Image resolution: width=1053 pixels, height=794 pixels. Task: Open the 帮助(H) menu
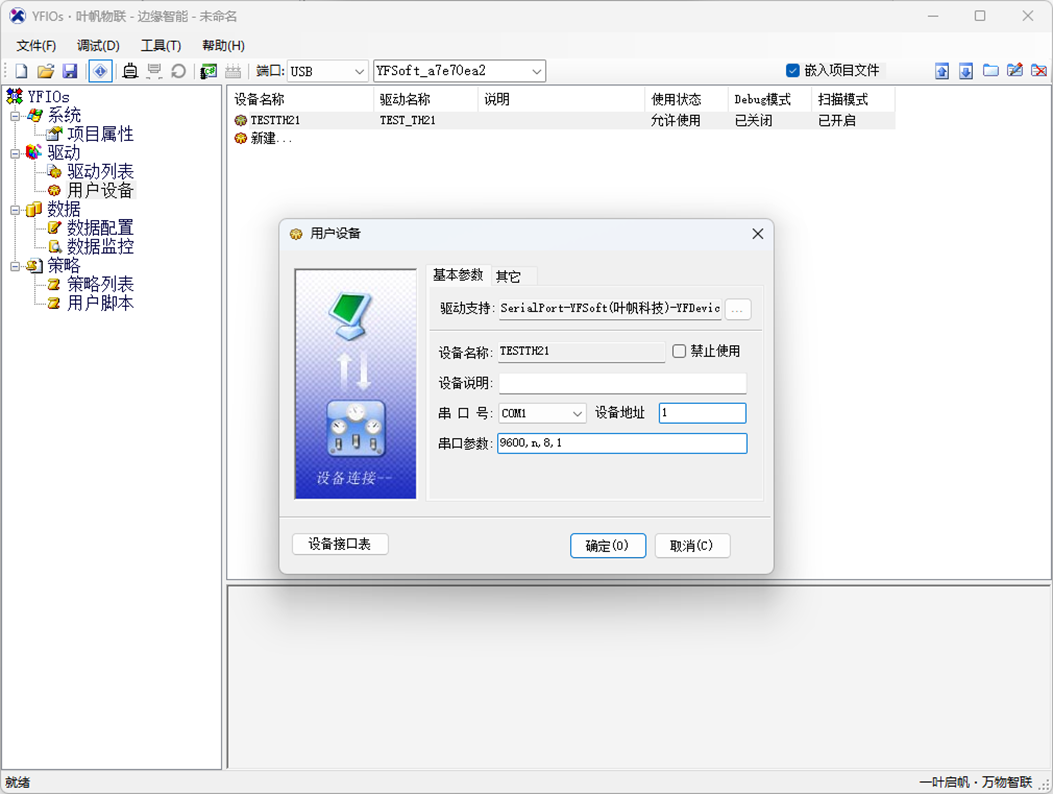(223, 45)
